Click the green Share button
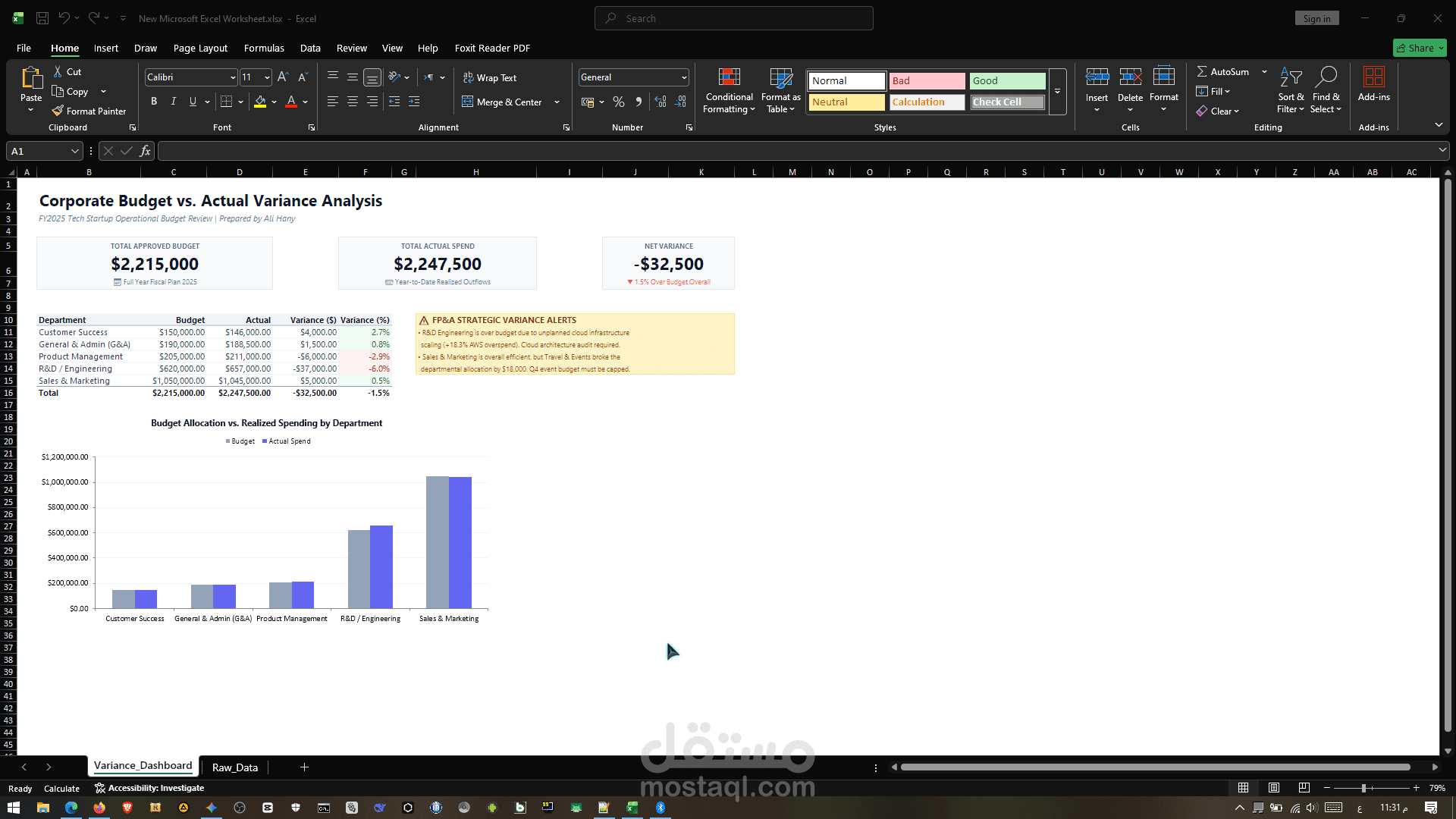The height and width of the screenshot is (819, 1456). 1420,48
